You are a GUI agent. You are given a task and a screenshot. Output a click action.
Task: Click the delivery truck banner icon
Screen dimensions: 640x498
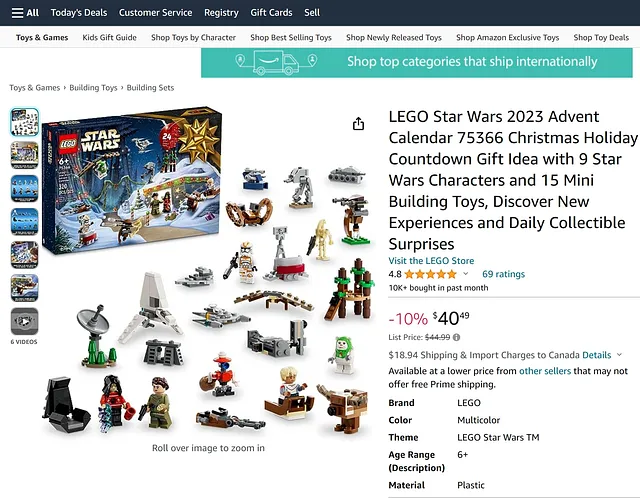276,62
